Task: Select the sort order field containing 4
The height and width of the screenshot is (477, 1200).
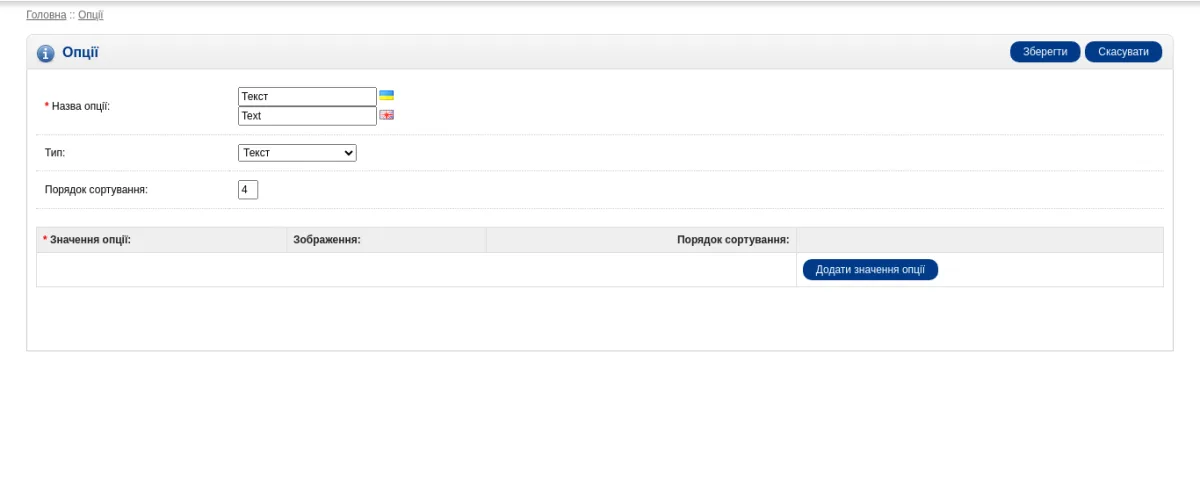Action: tap(248, 189)
